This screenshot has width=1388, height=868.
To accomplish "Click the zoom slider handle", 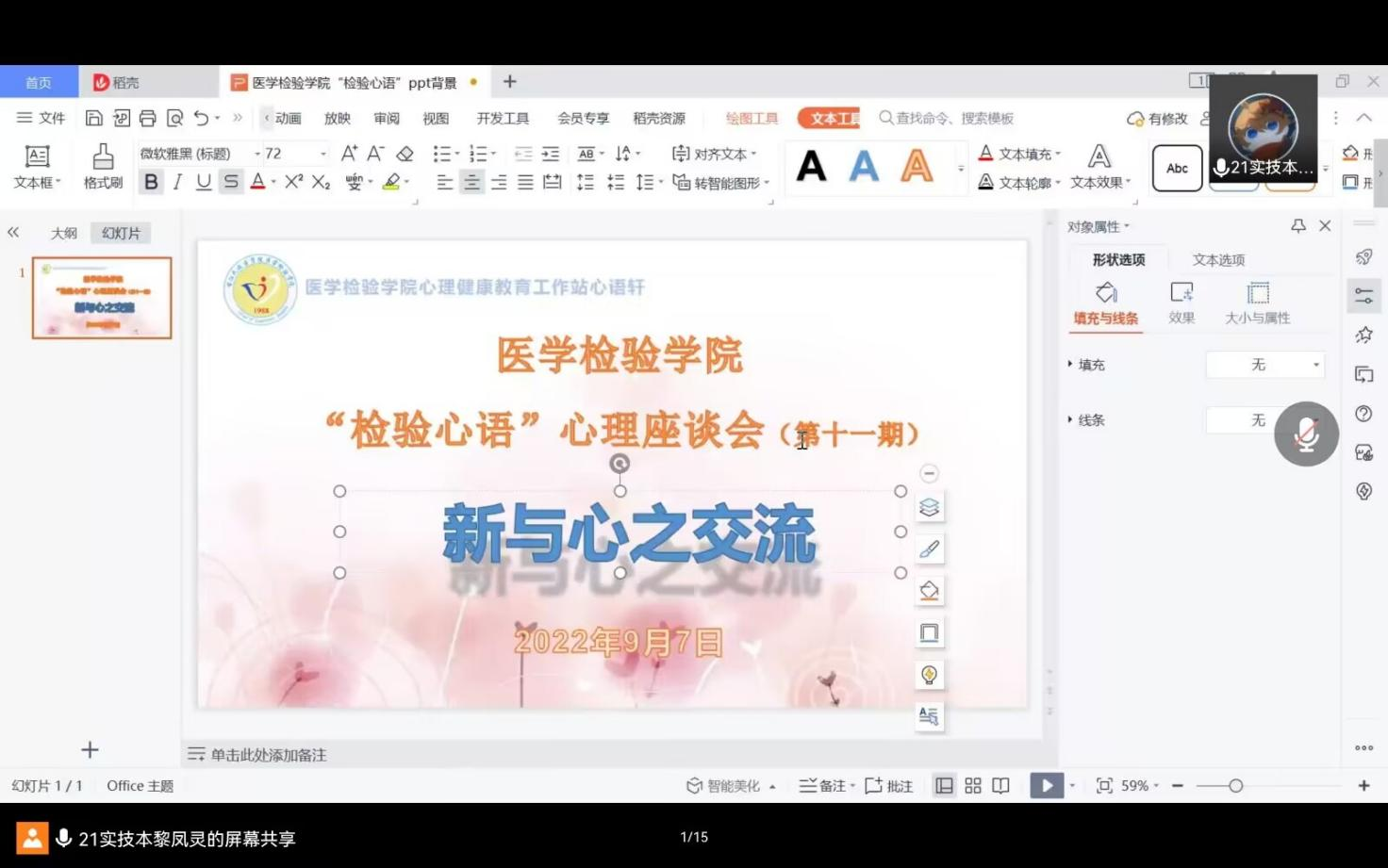I will point(1235,785).
